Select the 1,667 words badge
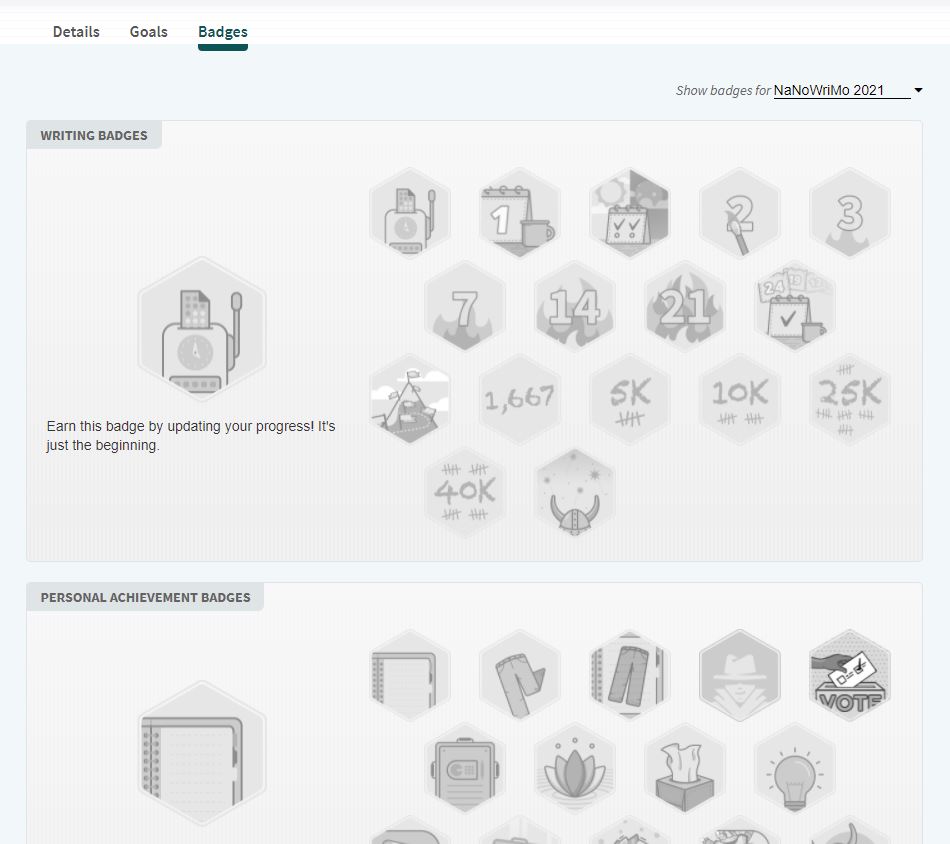The width and height of the screenshot is (950, 844). click(x=520, y=400)
